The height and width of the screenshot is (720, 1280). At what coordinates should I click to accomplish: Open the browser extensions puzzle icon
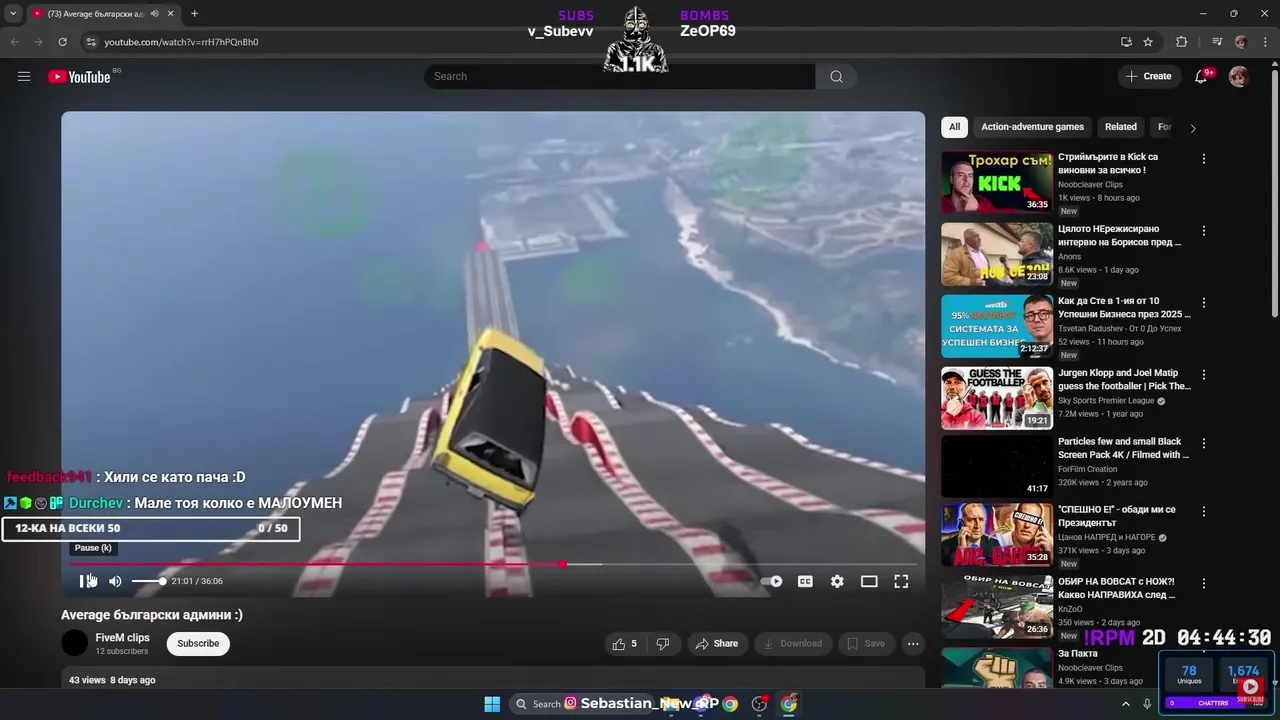pos(1181,42)
